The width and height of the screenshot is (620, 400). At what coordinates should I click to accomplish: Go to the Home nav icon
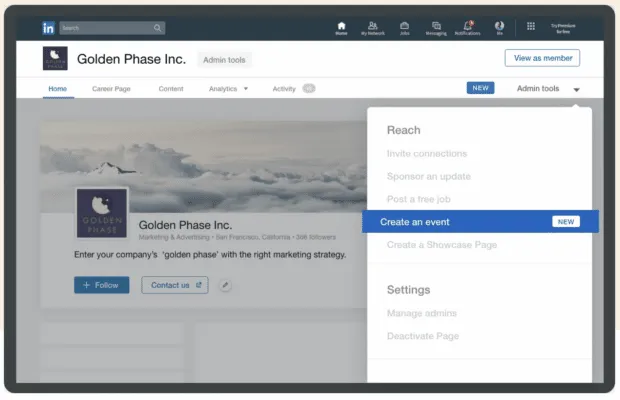(x=341, y=28)
